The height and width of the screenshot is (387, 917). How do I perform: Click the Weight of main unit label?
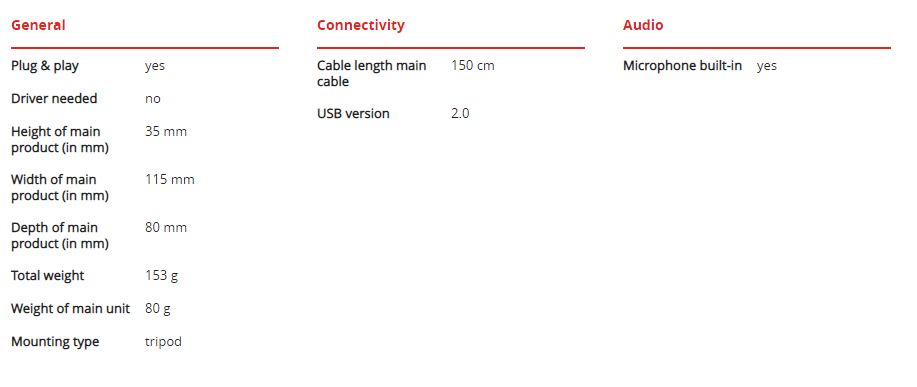[x=70, y=309]
